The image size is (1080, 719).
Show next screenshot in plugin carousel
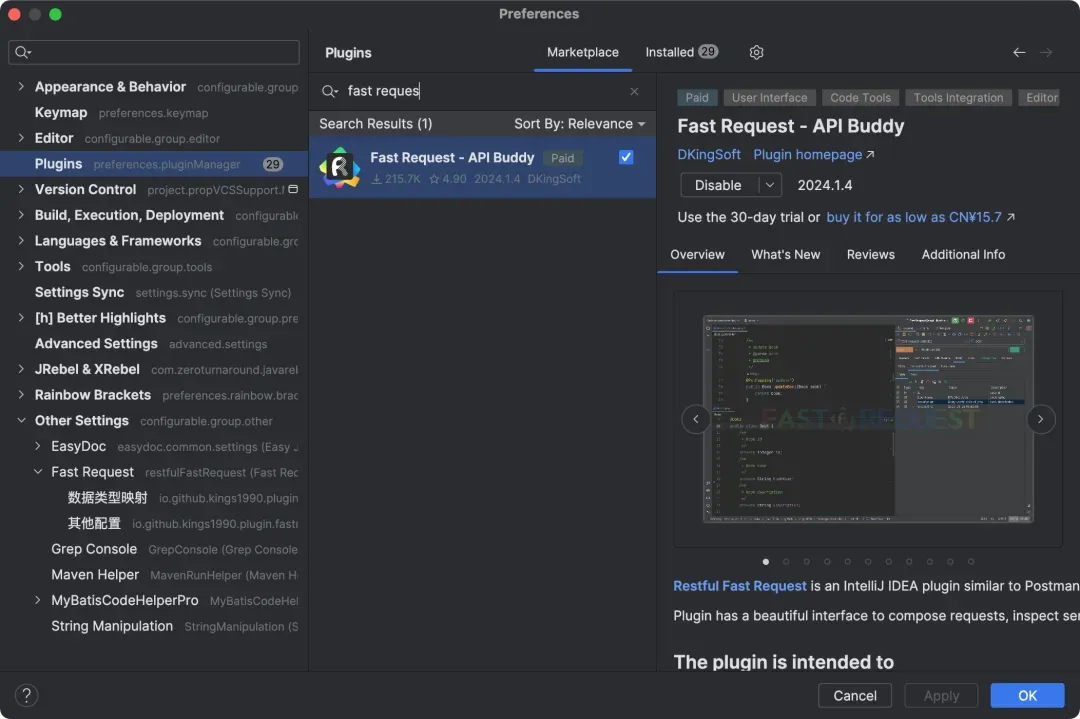tap(1041, 419)
